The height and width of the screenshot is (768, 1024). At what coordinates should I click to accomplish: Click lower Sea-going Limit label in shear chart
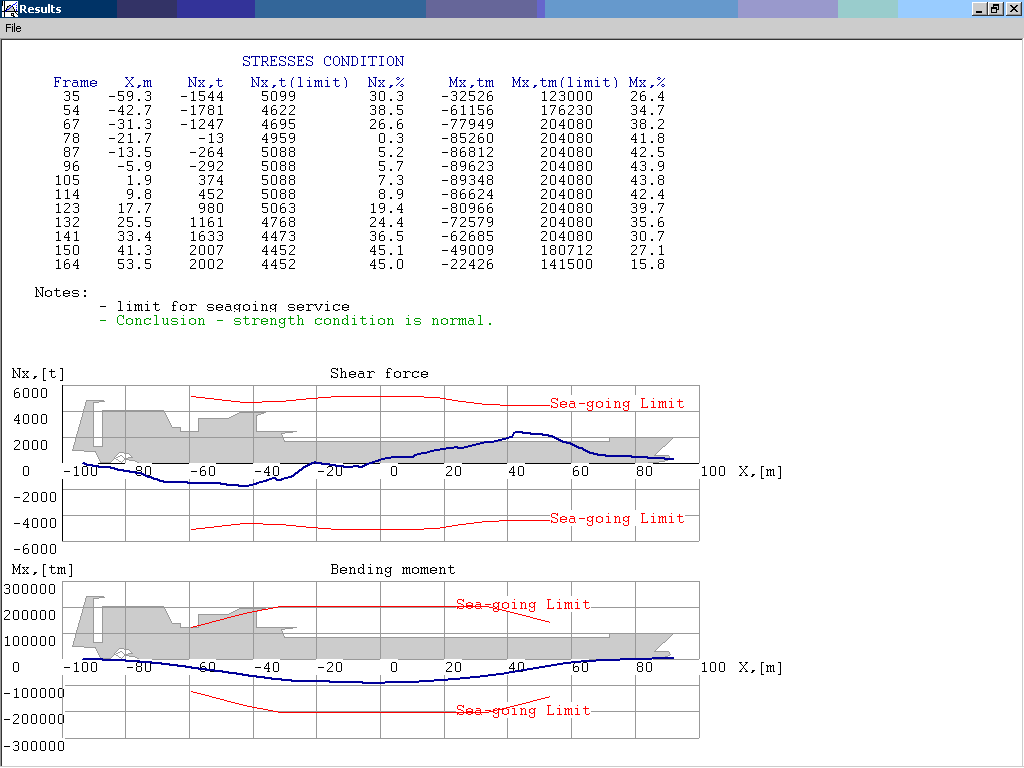coord(616,519)
